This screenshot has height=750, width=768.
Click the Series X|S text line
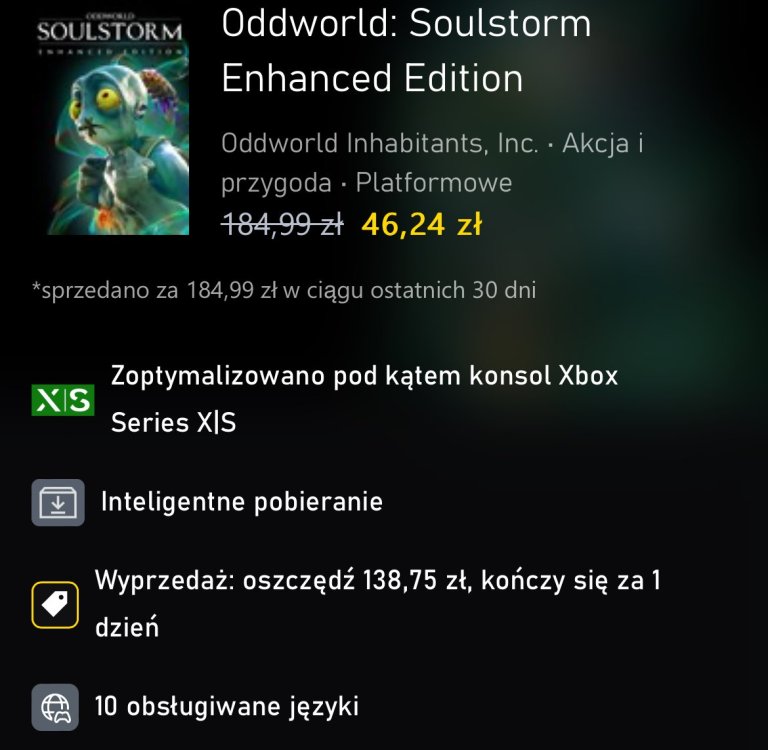coord(173,422)
